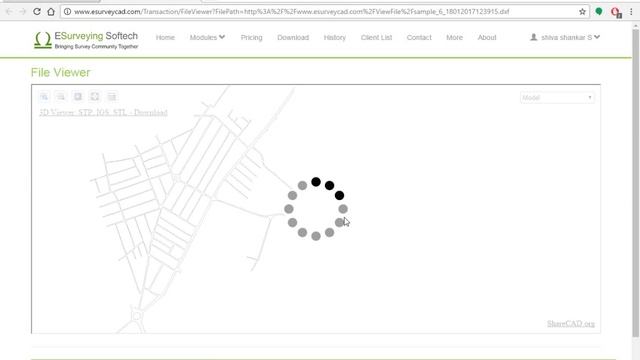Open the Home menu item
The image size is (640, 360).
(165, 37)
